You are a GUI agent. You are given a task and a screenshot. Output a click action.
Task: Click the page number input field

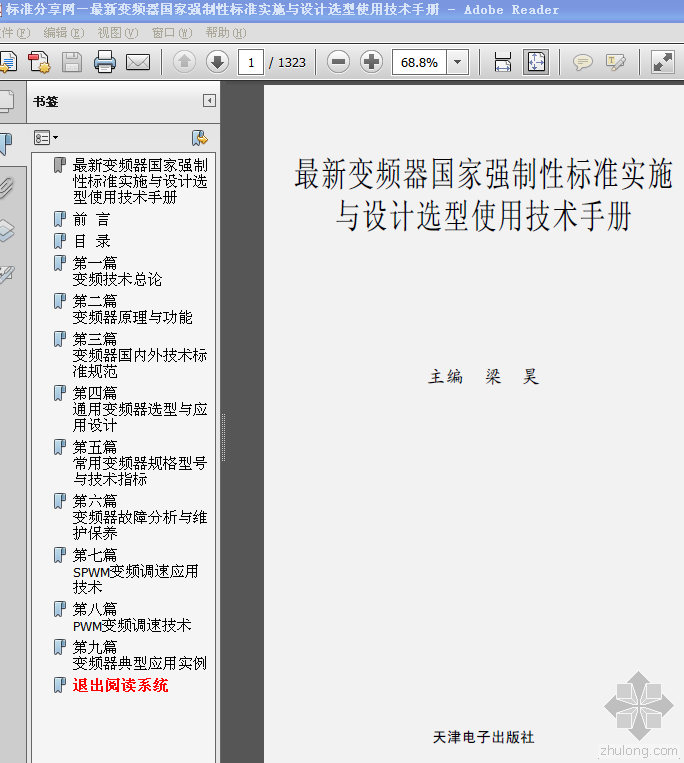(x=250, y=62)
